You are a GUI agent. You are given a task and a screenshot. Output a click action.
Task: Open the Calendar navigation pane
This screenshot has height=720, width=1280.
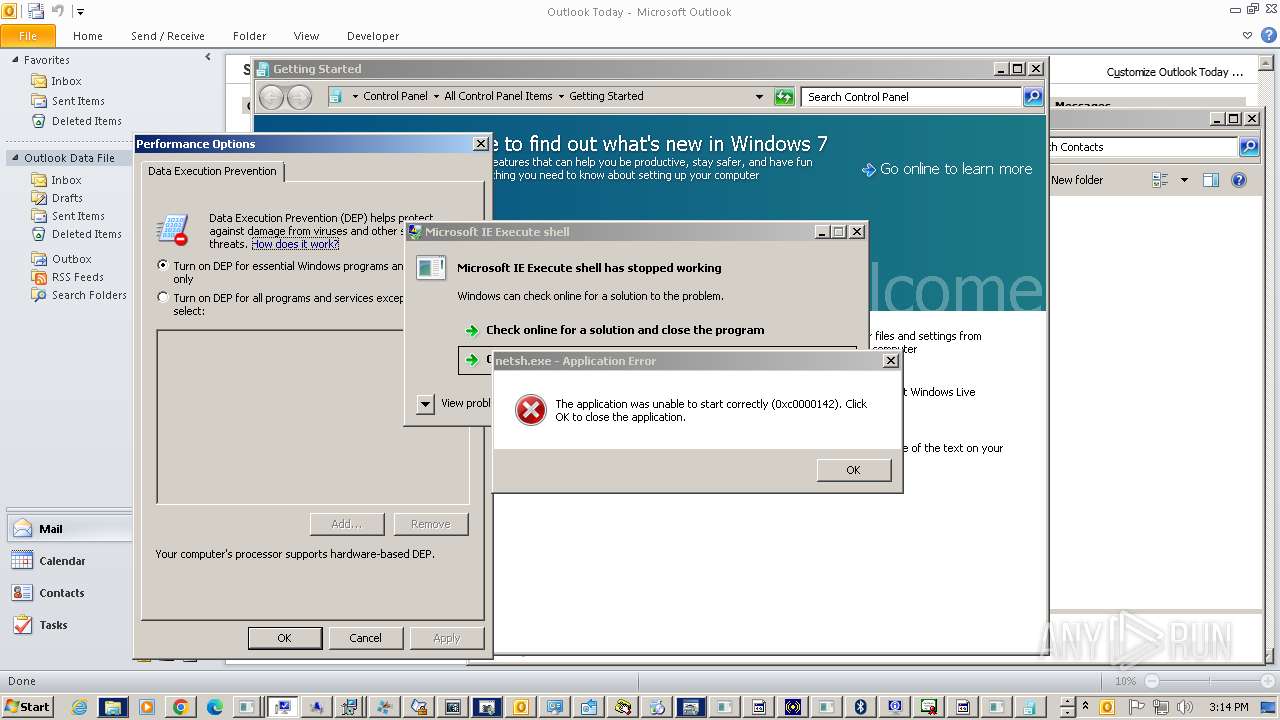(68, 561)
